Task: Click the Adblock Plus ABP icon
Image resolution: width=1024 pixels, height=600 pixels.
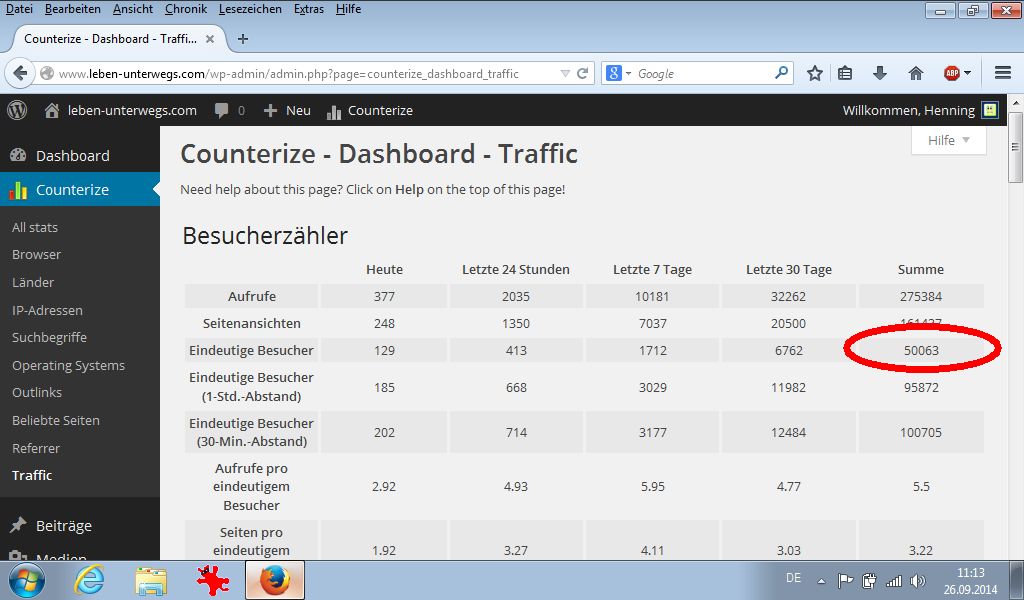Action: [x=952, y=73]
